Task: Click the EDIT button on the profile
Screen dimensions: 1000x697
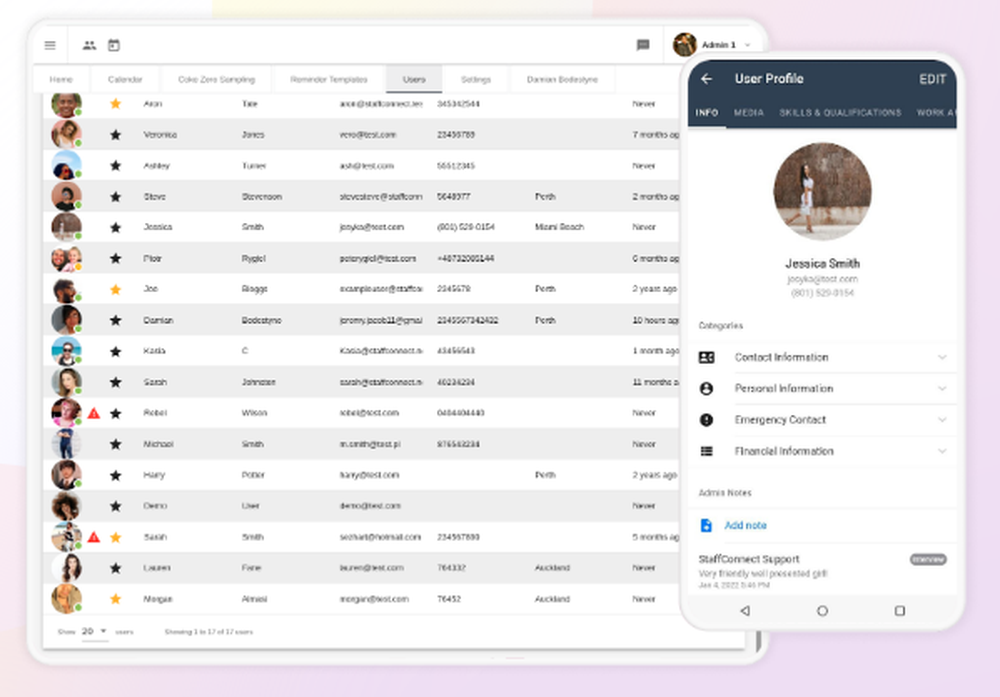Action: tap(932, 79)
